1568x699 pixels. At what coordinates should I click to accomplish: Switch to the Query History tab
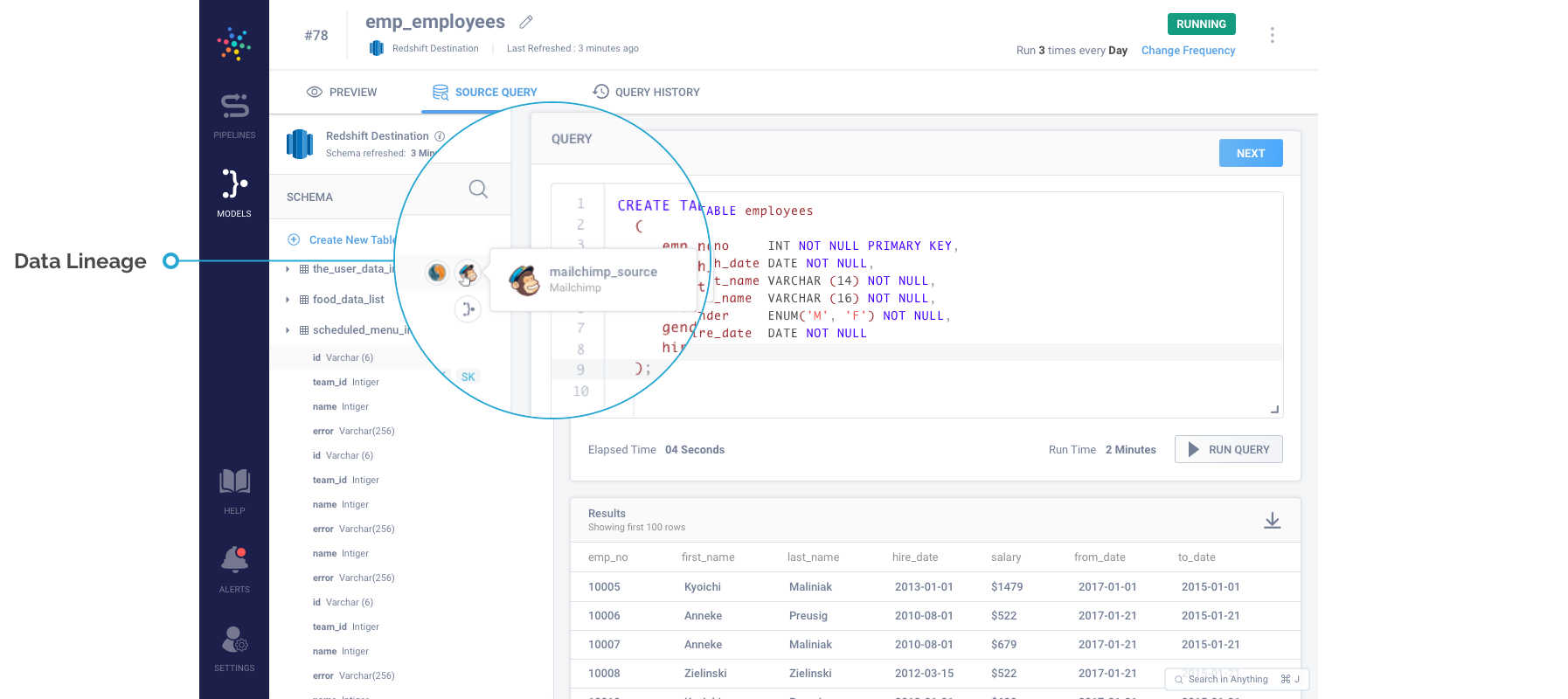(x=646, y=92)
